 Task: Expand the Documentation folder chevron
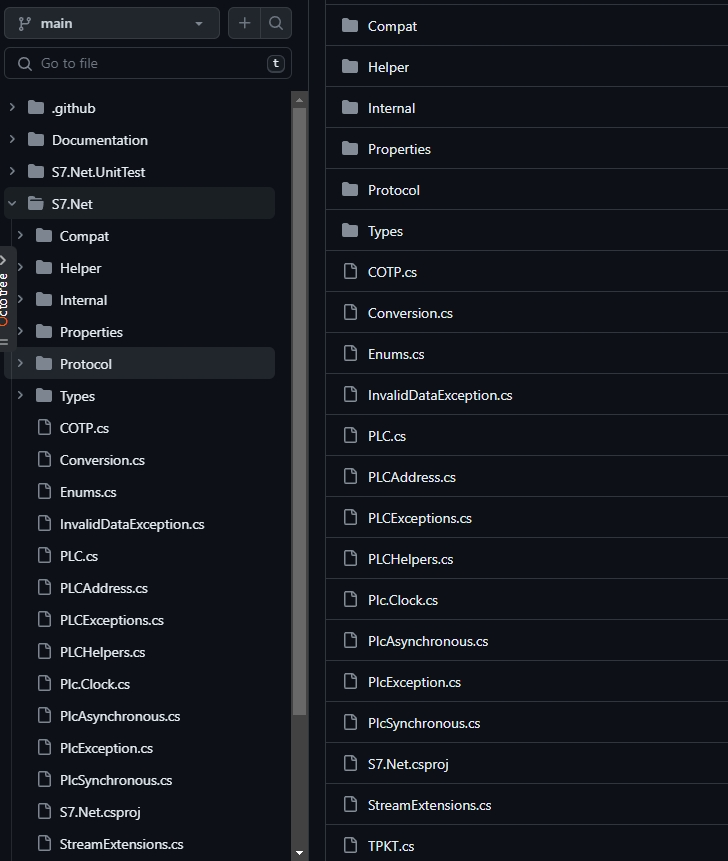(x=12, y=140)
